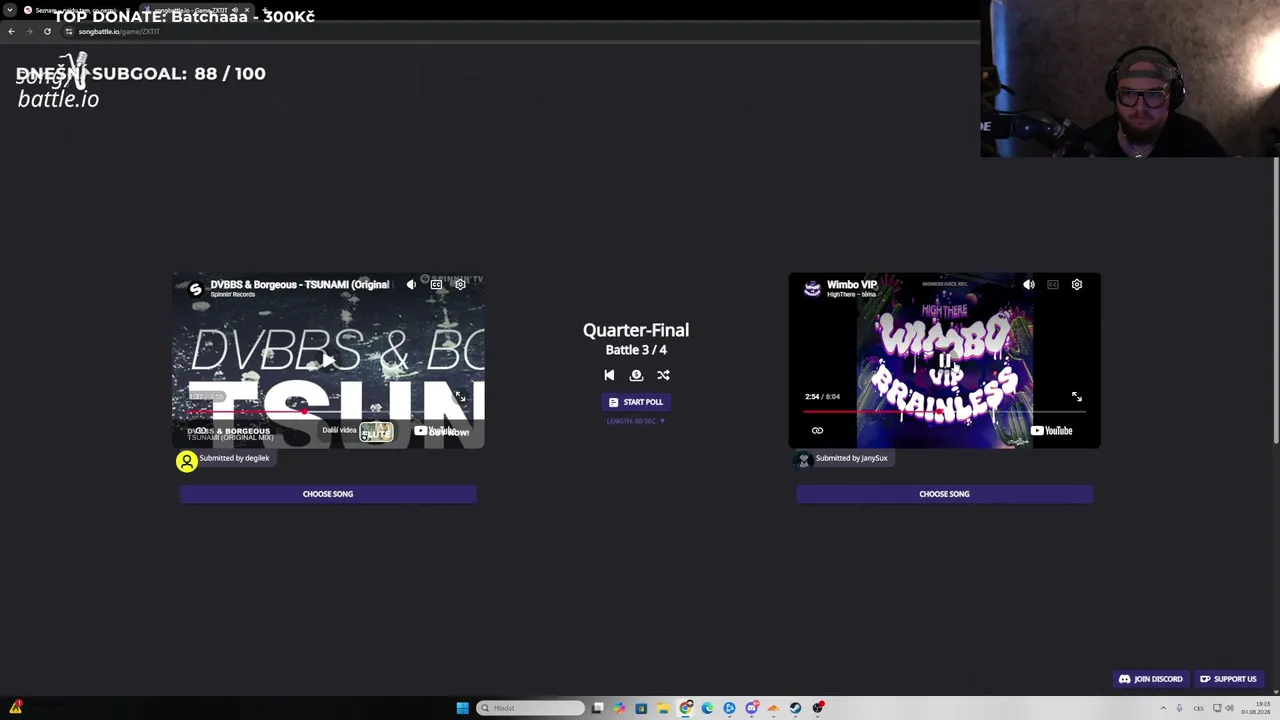Open Discord from the taskbar
1280x720 pixels.
click(751, 708)
